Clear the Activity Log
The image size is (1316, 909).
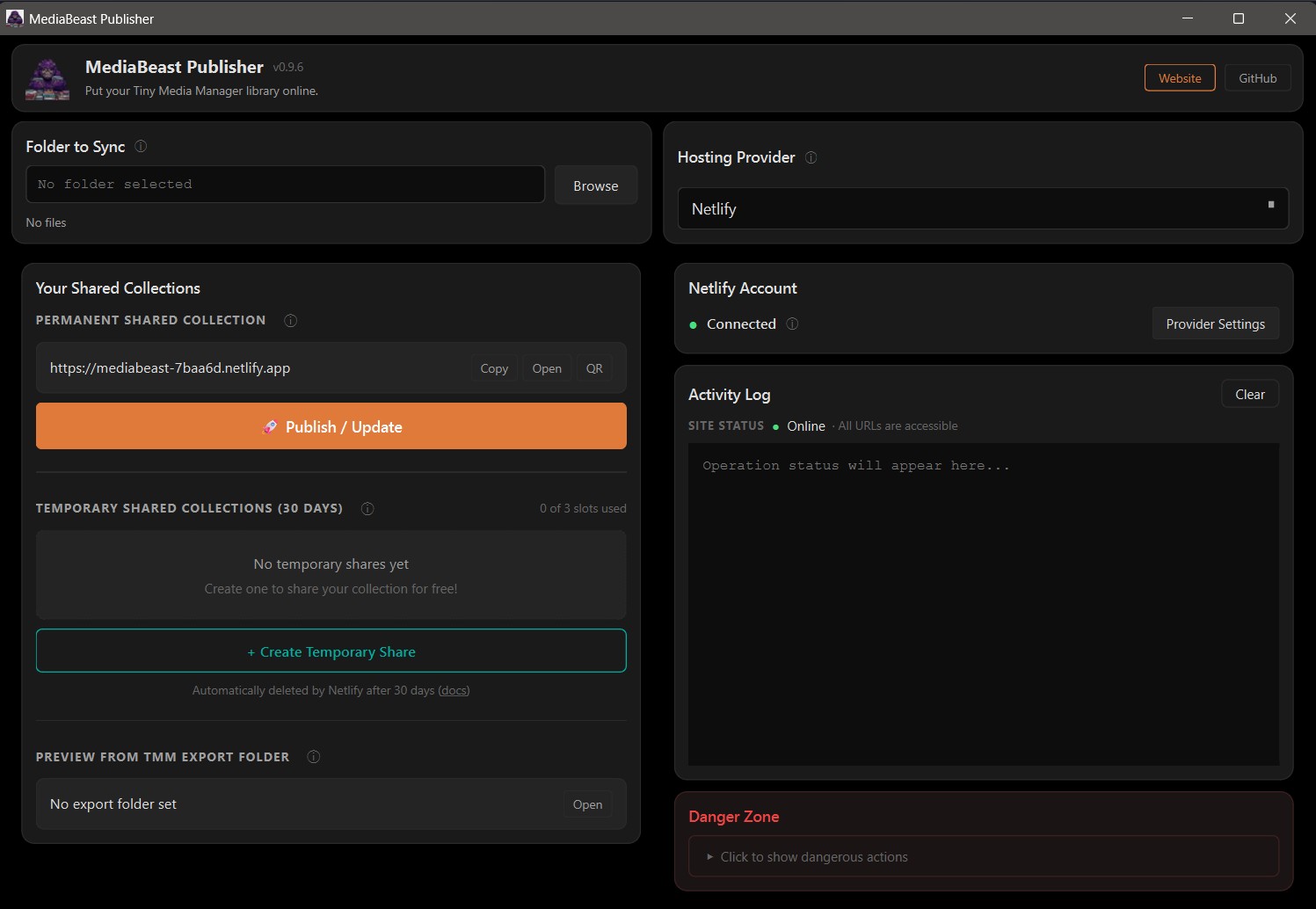click(x=1249, y=395)
